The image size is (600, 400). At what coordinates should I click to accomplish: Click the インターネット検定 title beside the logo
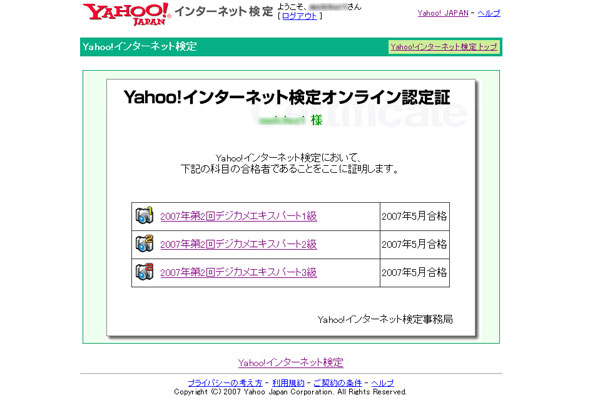(224, 11)
